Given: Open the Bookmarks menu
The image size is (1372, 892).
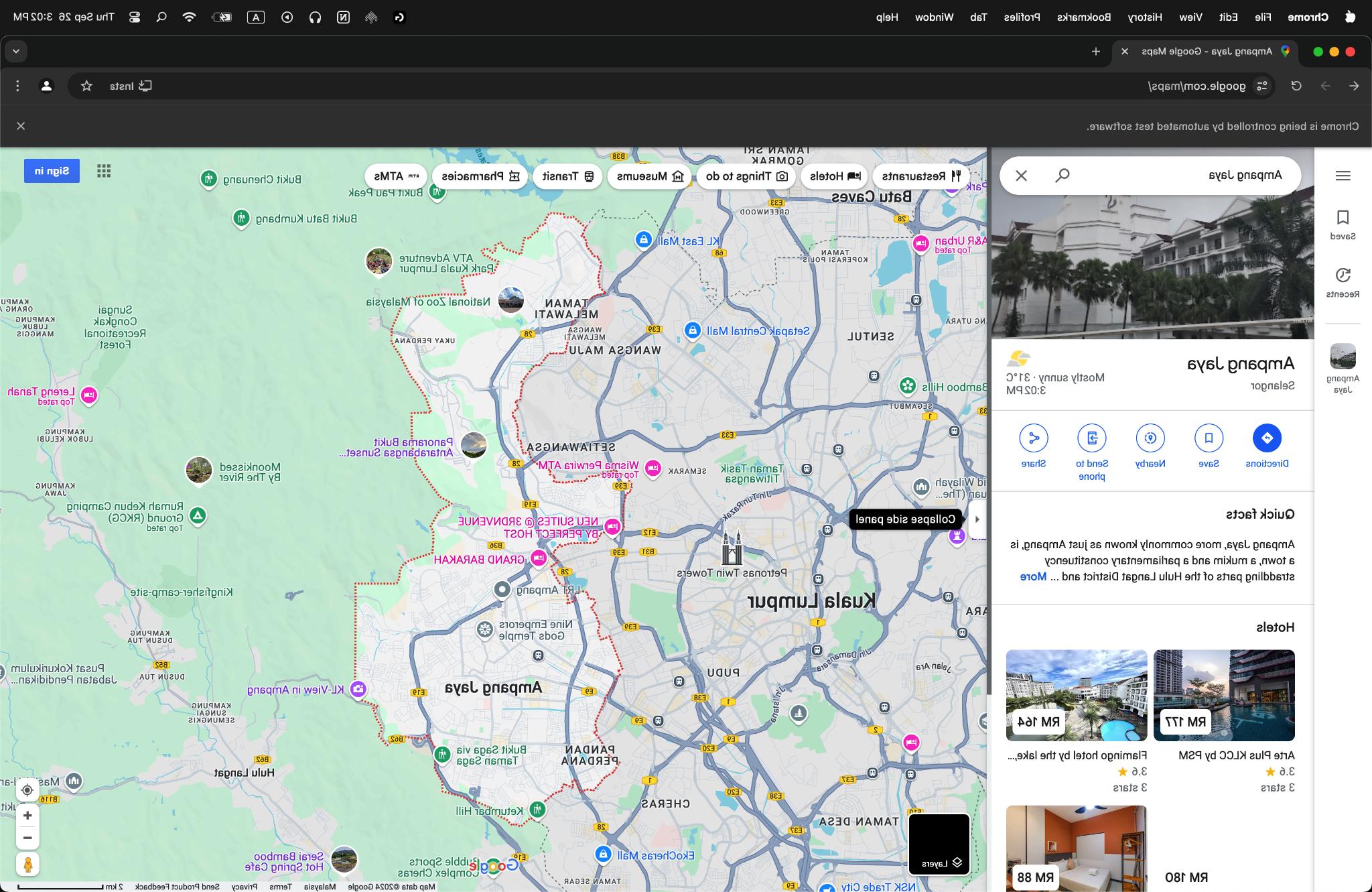Looking at the screenshot, I should pos(1084,17).
